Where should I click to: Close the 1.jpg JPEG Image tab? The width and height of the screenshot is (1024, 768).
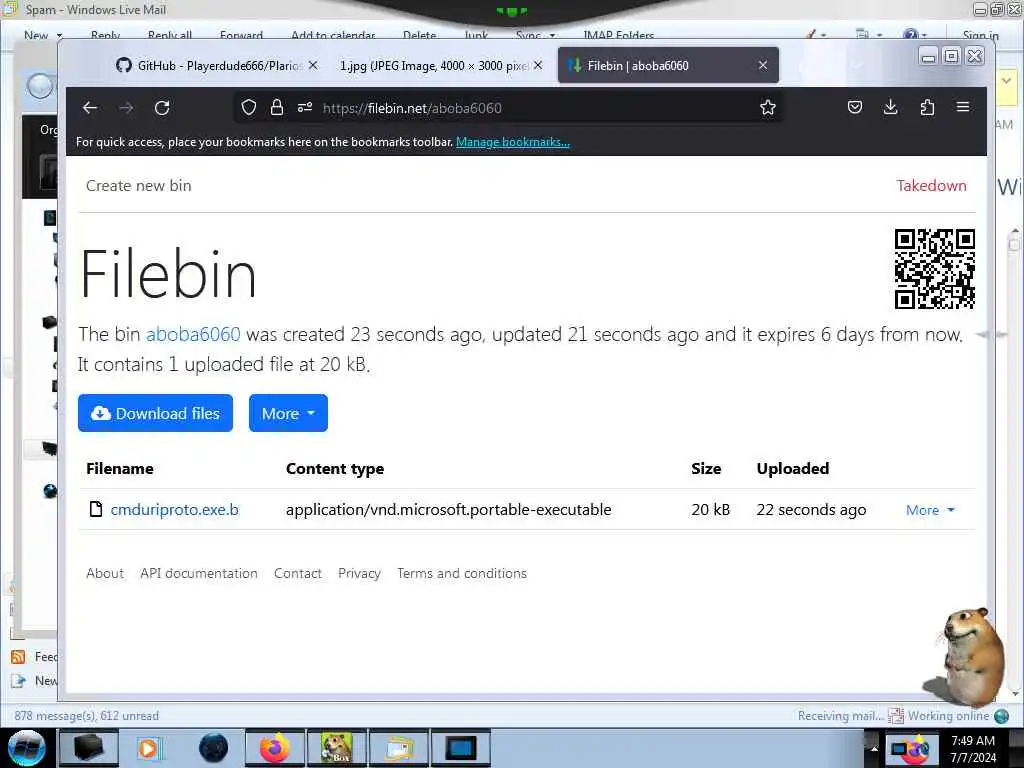tap(537, 65)
